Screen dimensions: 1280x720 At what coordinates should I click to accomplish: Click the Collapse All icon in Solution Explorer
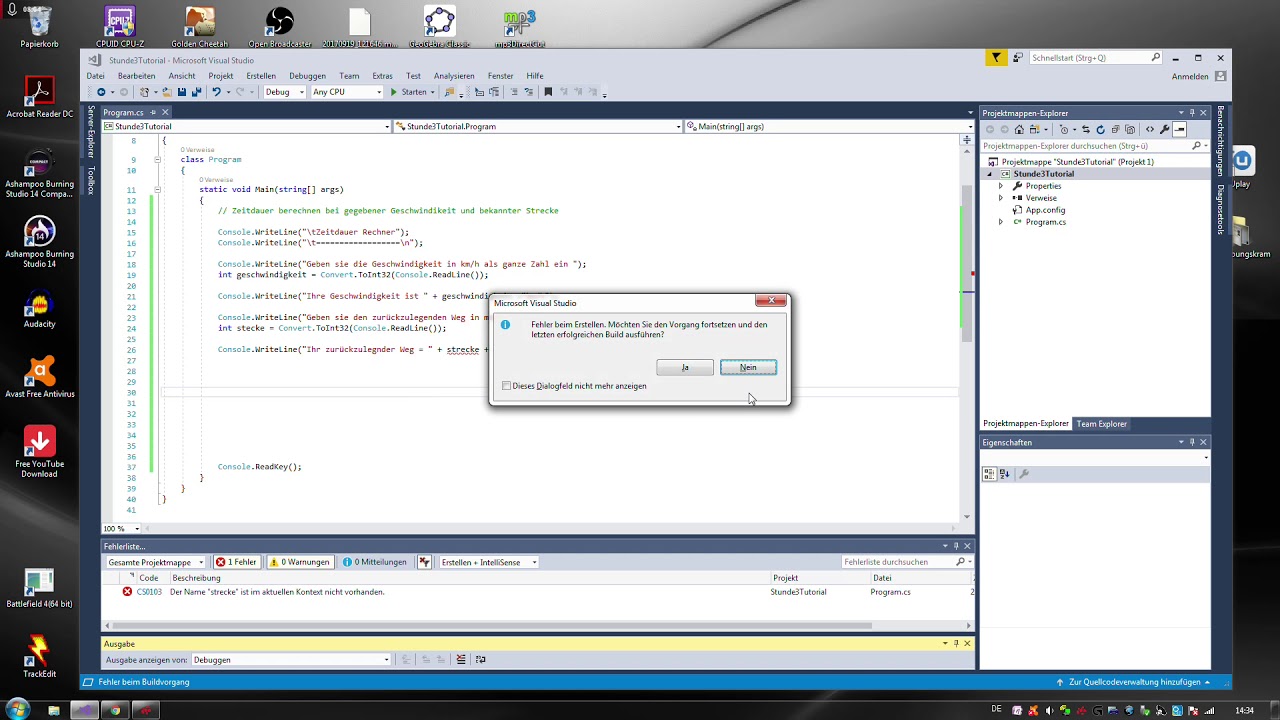1115,129
